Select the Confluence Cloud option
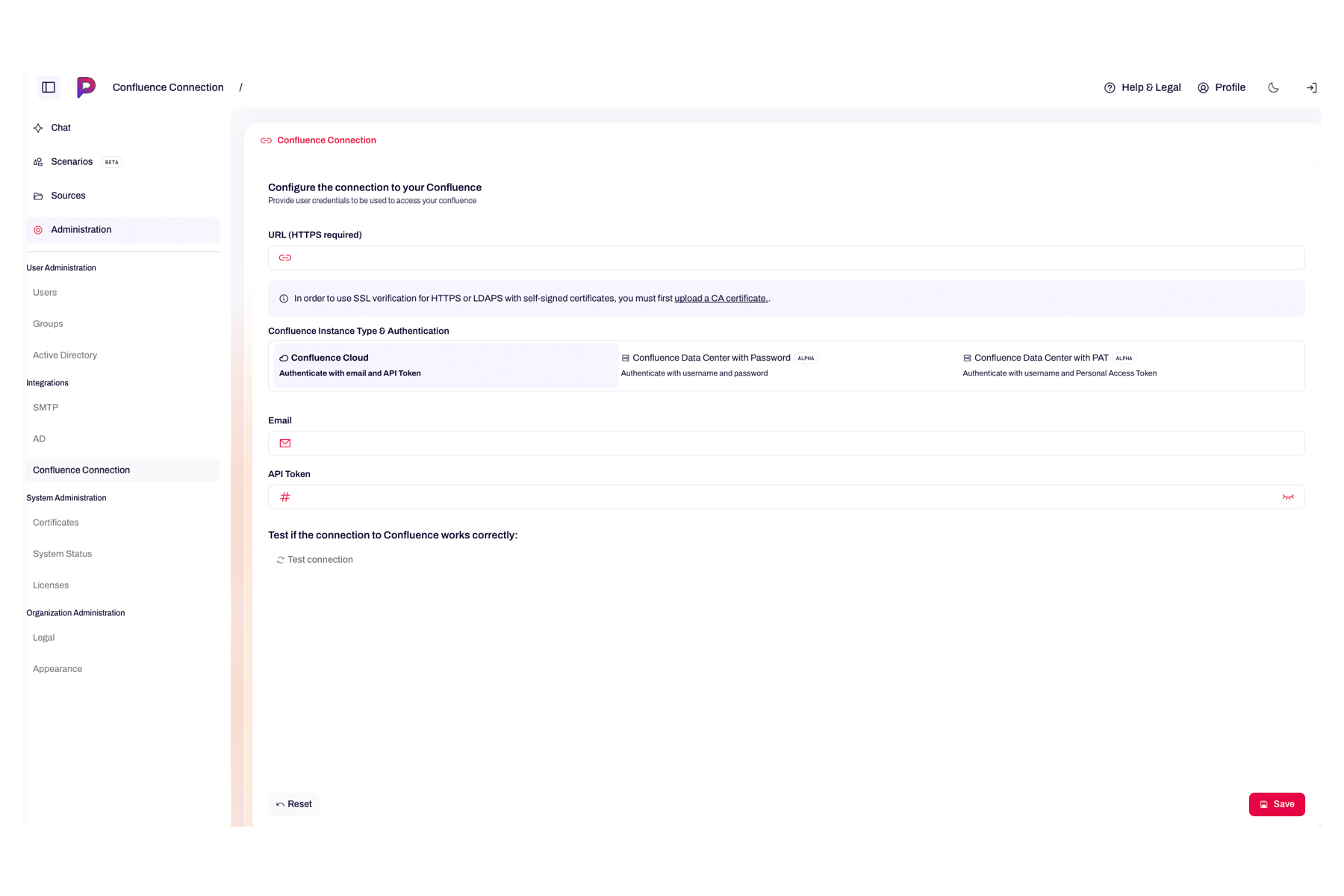Screen dimensions: 1344x896 click(446, 365)
